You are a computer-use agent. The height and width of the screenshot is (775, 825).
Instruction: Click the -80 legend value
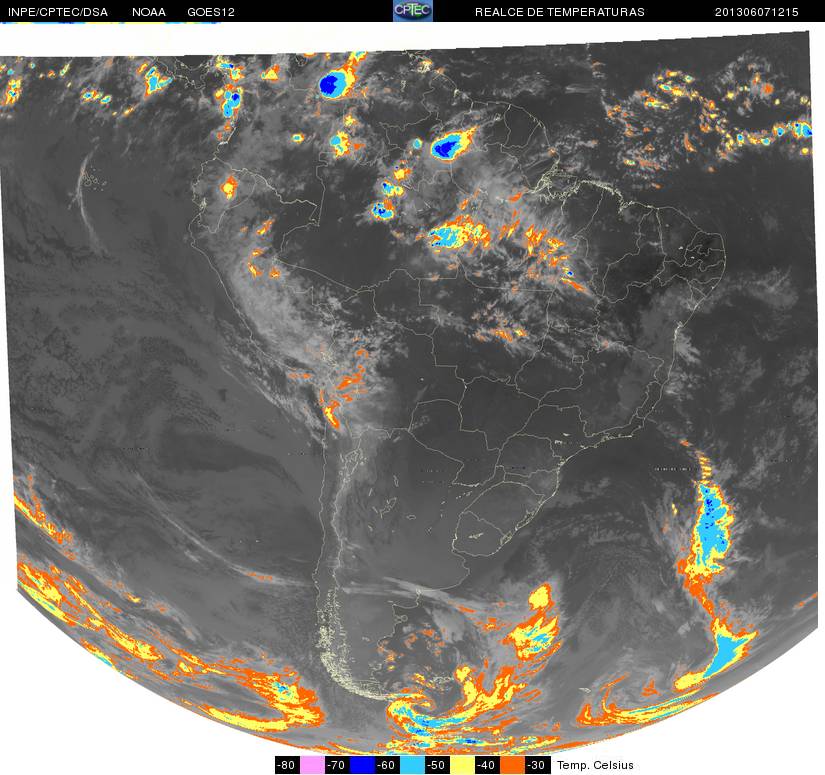(x=287, y=765)
